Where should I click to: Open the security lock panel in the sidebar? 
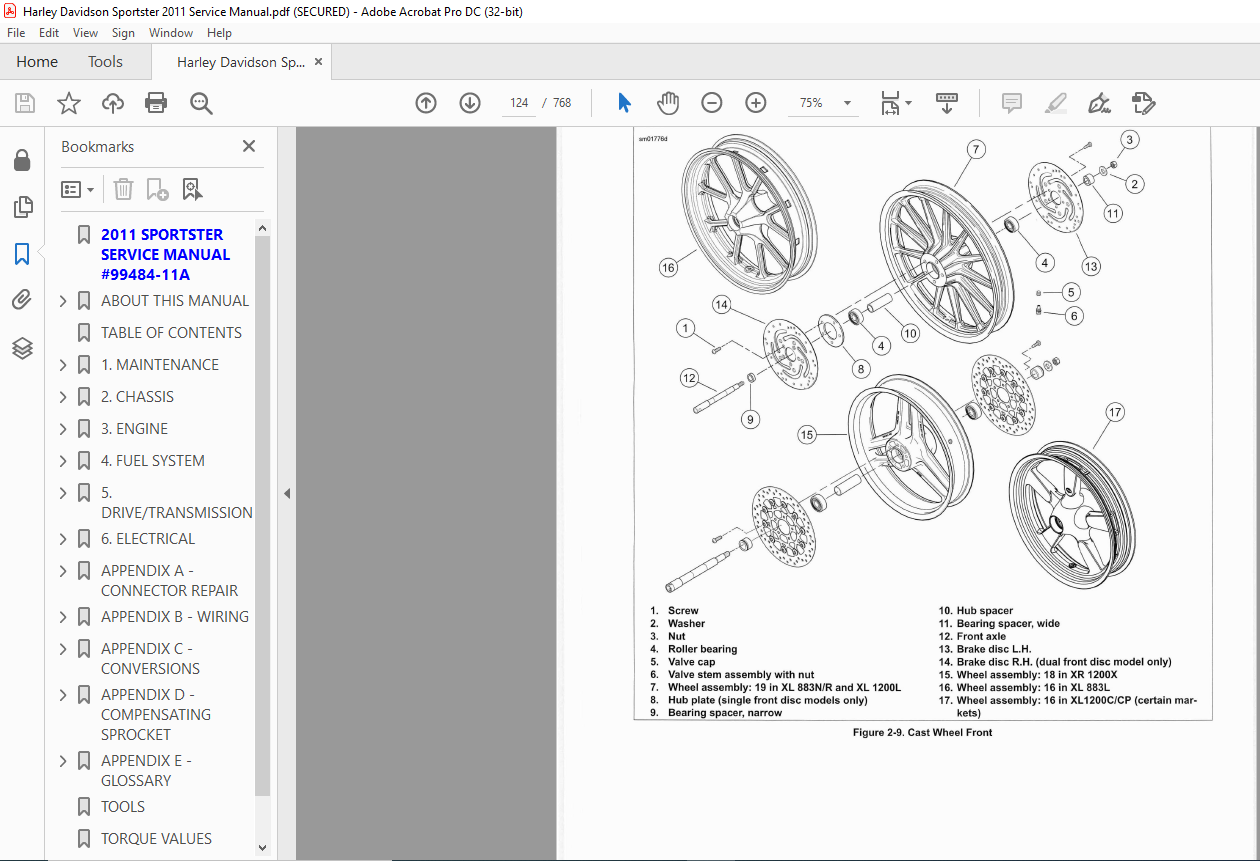pos(22,161)
